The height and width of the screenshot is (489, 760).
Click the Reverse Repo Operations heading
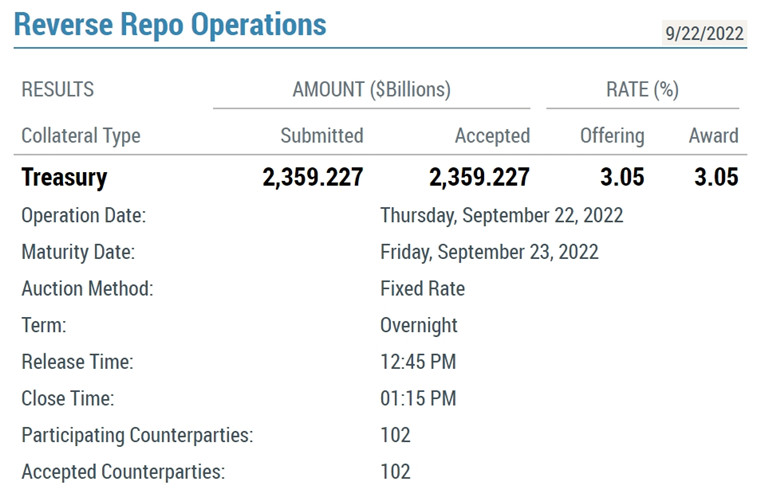click(170, 24)
